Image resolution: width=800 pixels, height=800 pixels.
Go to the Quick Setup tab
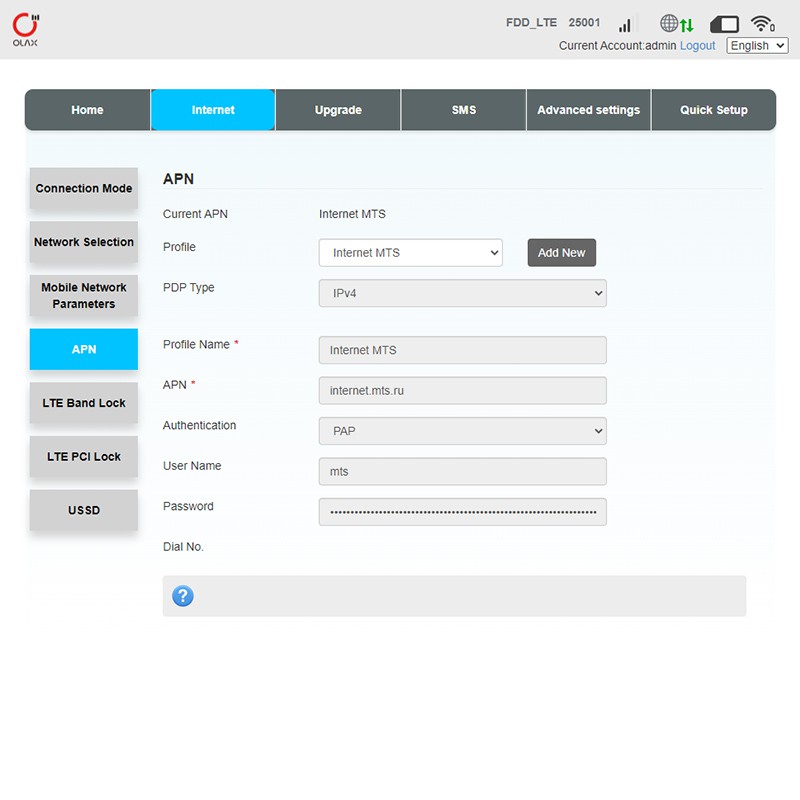(713, 110)
